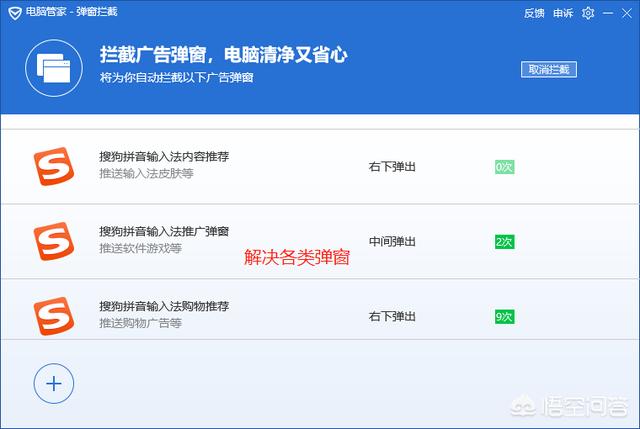Click heading 拦截广告弹窗，电脑清净又省心
This screenshot has height=429, width=640.
[224, 55]
